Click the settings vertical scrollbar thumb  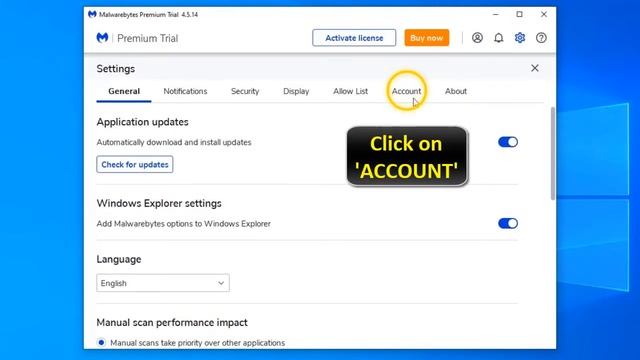pyautogui.click(x=553, y=153)
